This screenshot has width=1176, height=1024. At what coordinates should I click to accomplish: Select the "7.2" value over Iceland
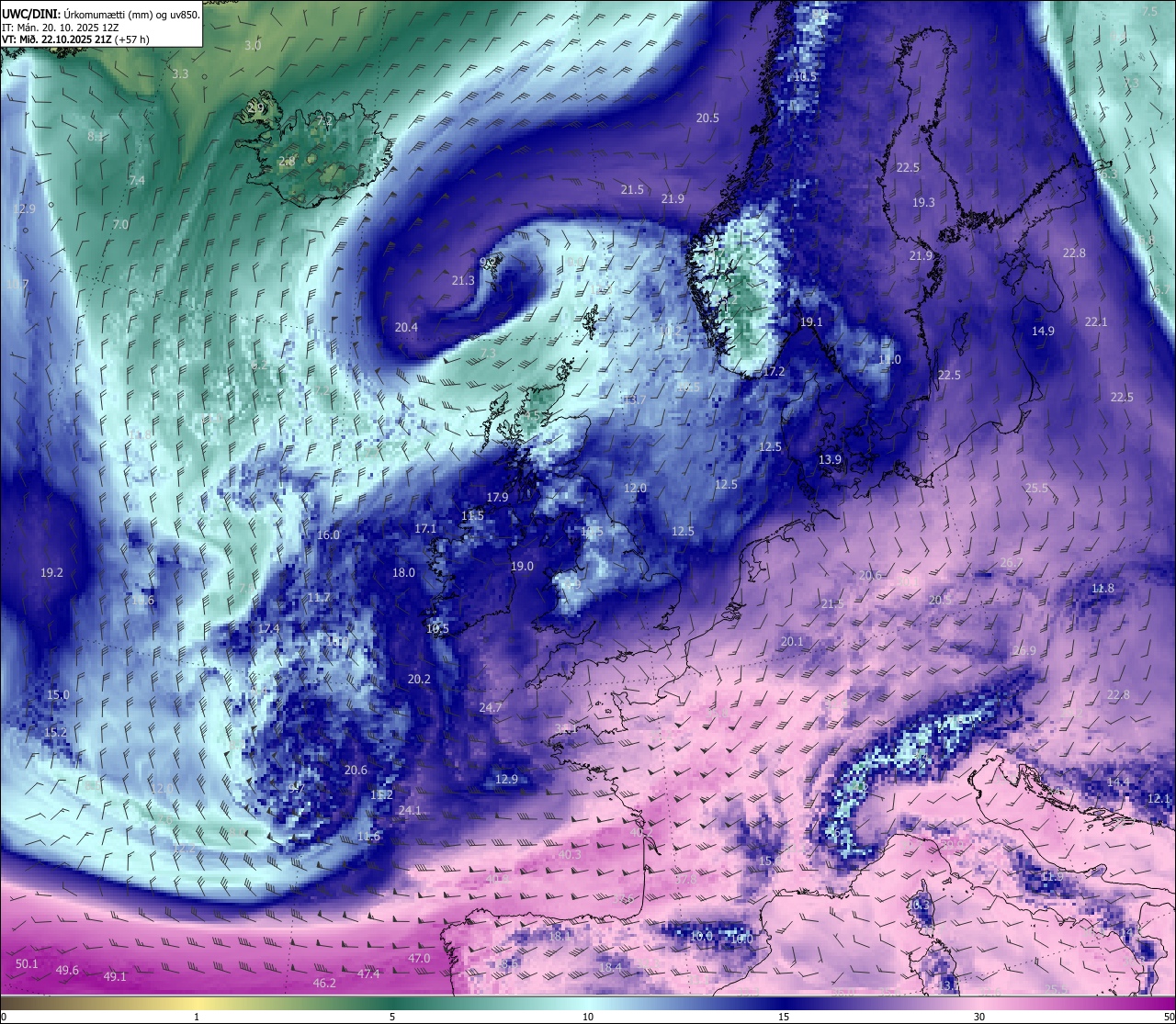324,120
